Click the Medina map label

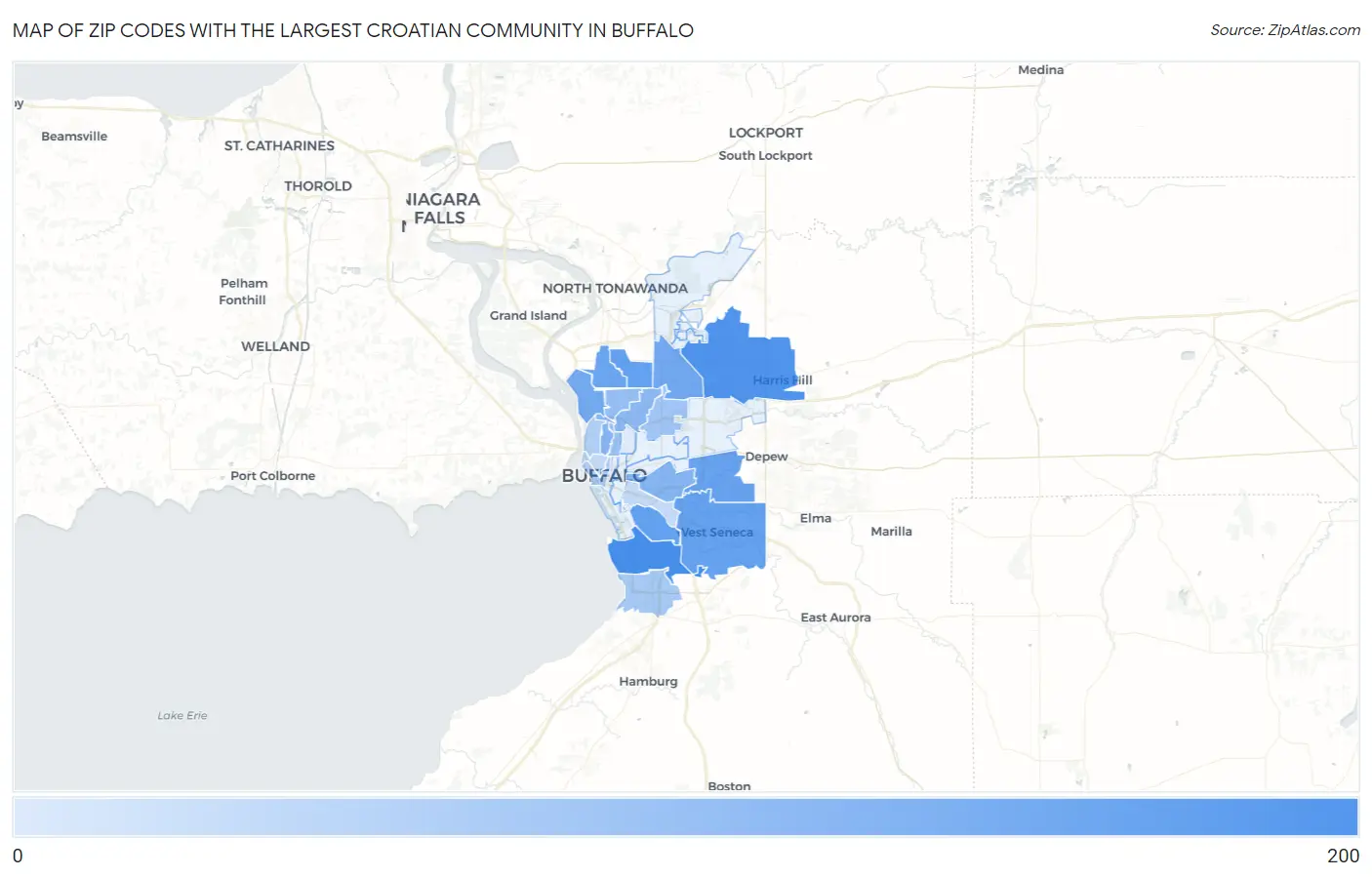pos(1040,70)
